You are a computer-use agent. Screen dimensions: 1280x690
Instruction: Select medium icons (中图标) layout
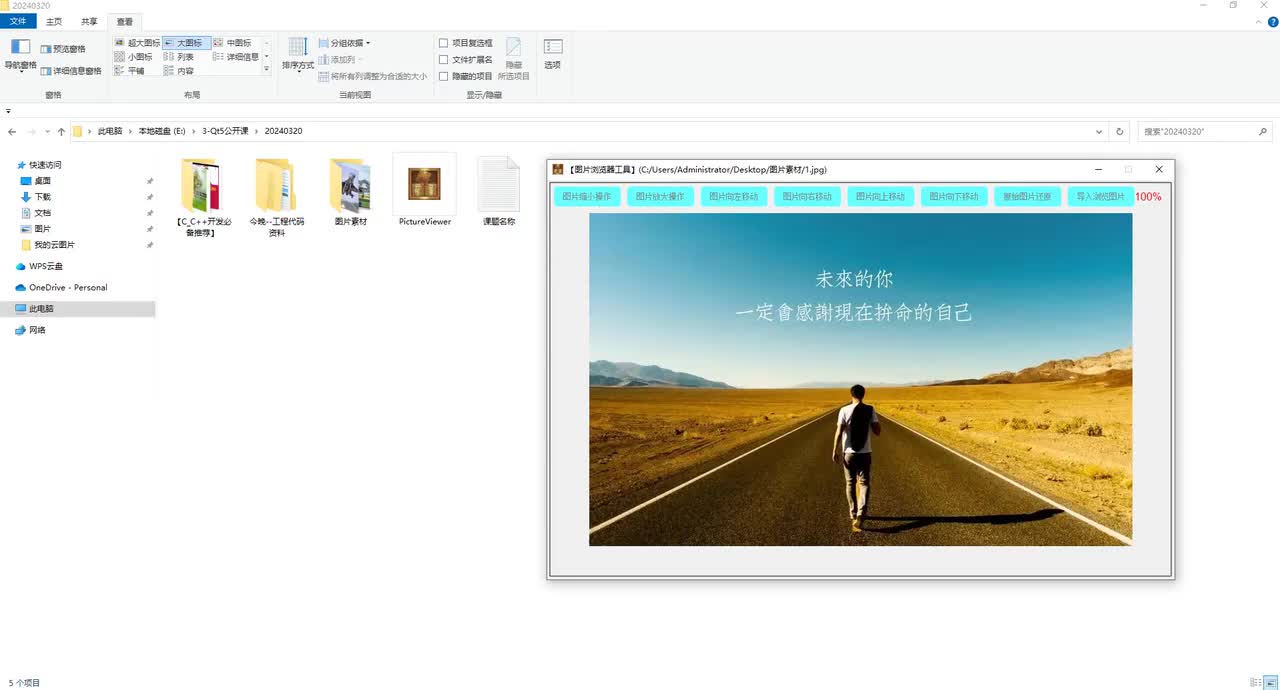[233, 43]
